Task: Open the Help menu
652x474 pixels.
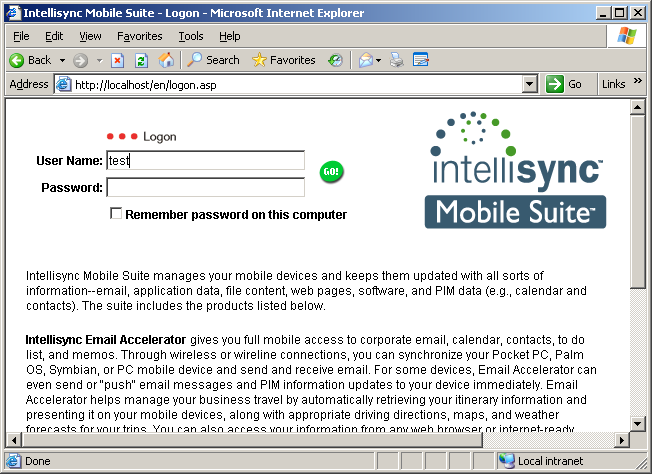Action: point(230,36)
